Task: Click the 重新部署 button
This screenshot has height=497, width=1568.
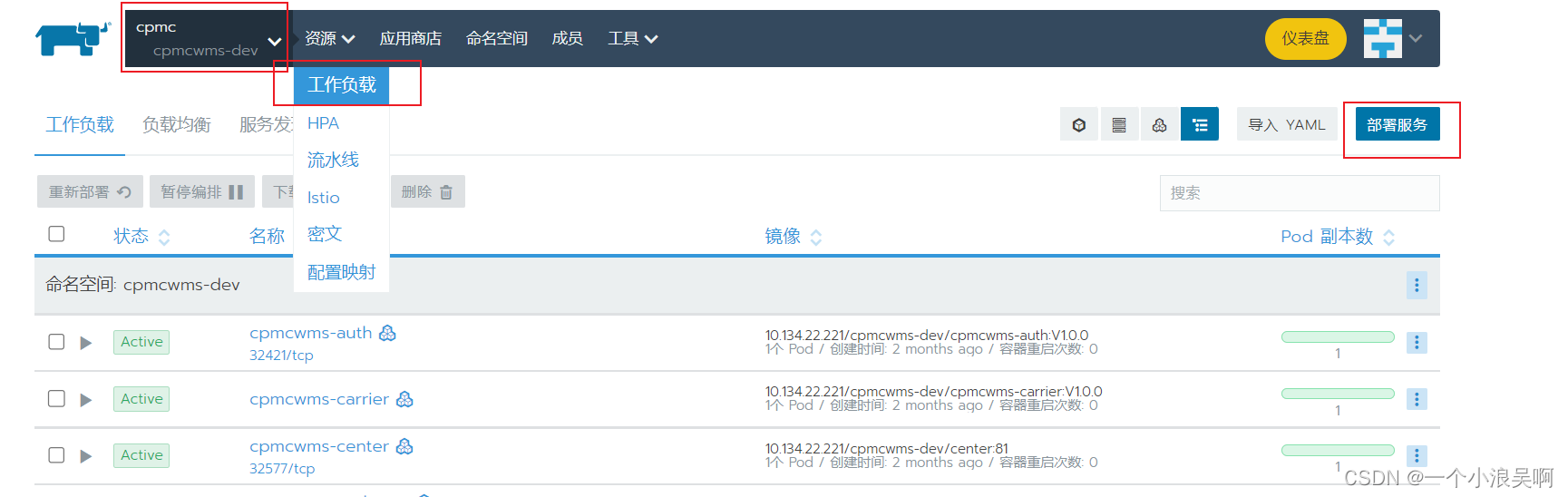Action: click(x=90, y=191)
